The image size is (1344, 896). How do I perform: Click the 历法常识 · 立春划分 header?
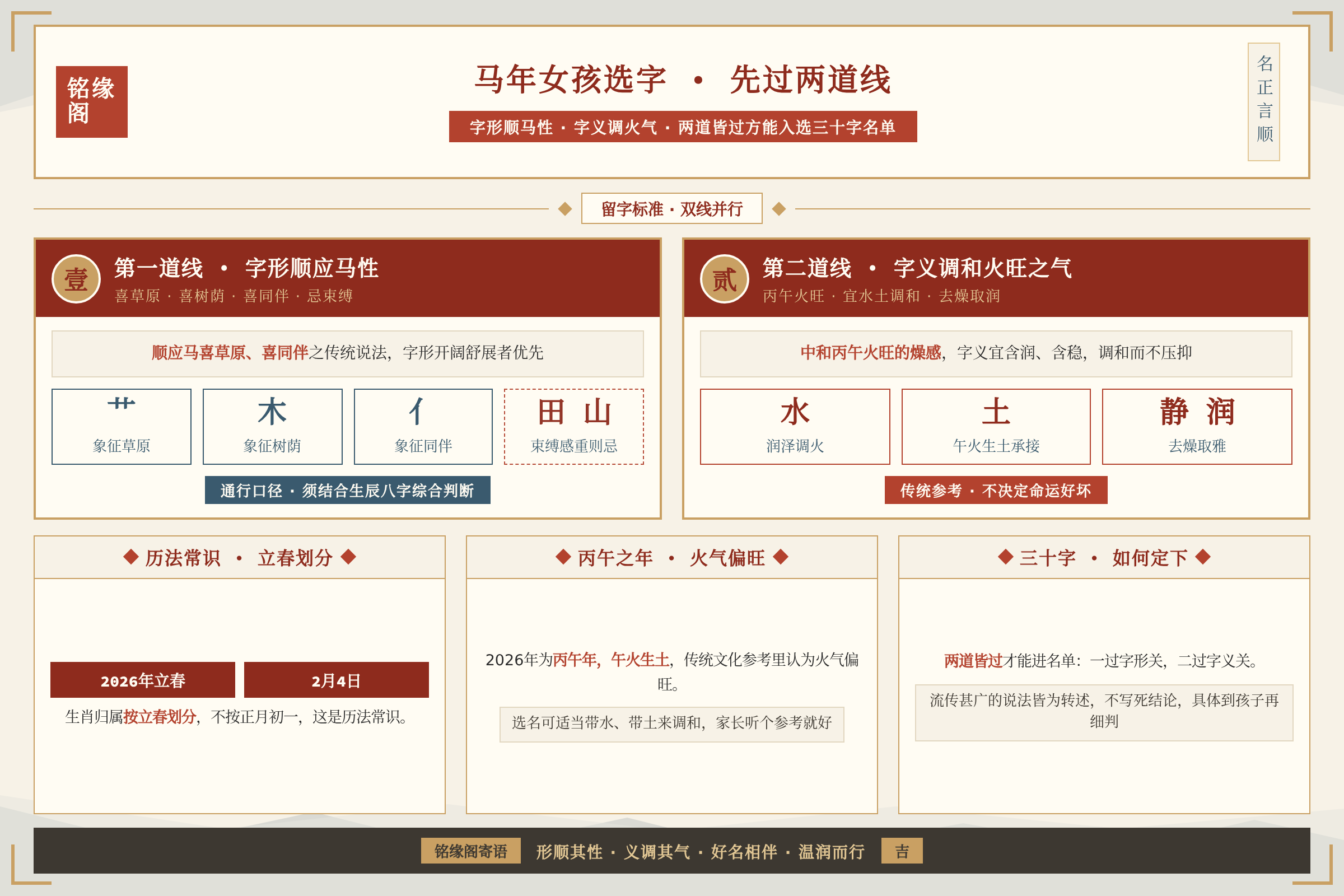point(240,558)
